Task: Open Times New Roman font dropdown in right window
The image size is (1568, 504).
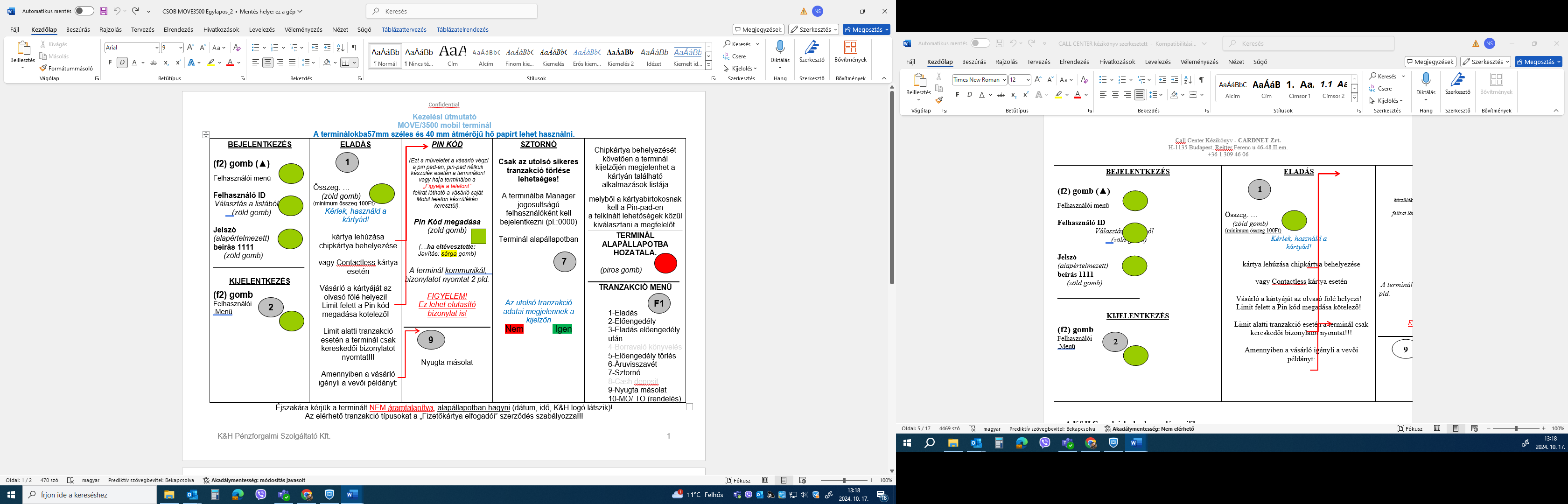Action: (x=1004, y=80)
